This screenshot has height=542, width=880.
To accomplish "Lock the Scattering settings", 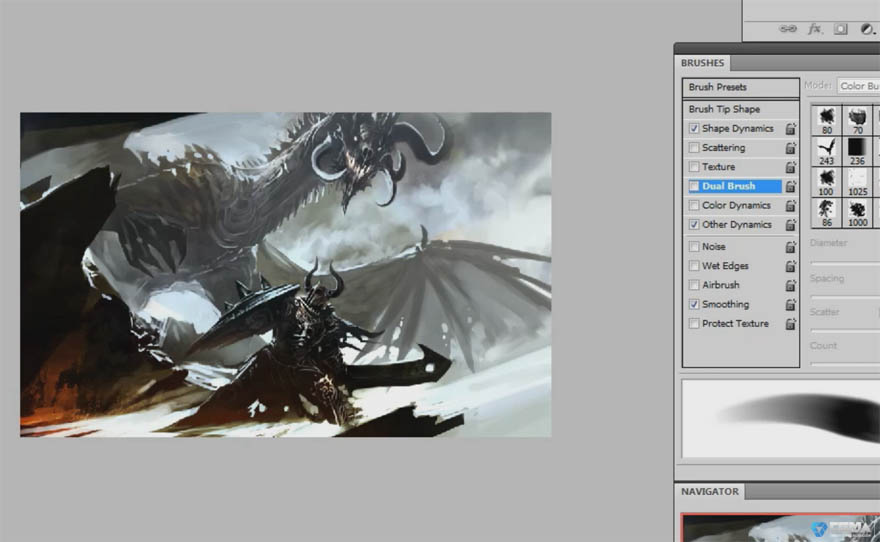I will click(x=791, y=148).
